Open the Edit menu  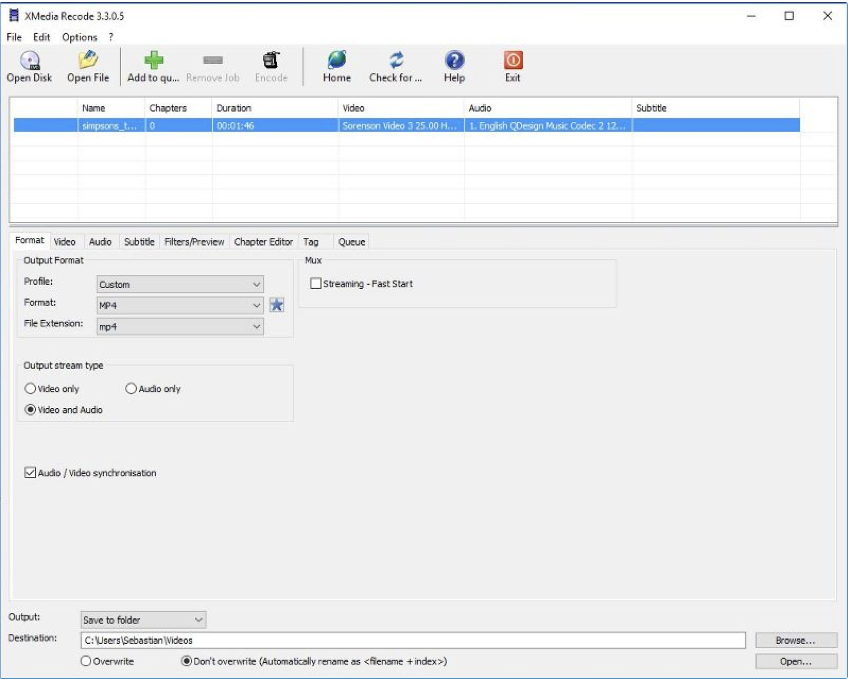42,37
